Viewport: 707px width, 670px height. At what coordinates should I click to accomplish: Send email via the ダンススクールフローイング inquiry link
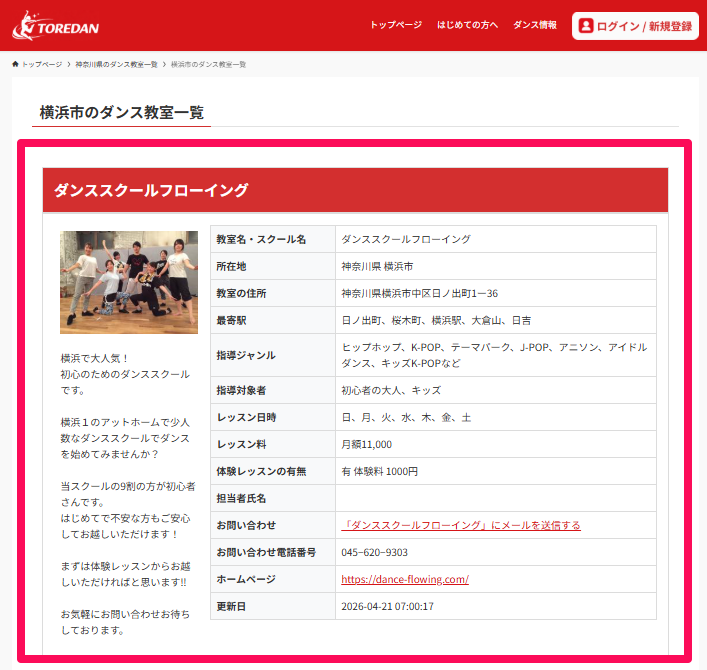tap(460, 525)
